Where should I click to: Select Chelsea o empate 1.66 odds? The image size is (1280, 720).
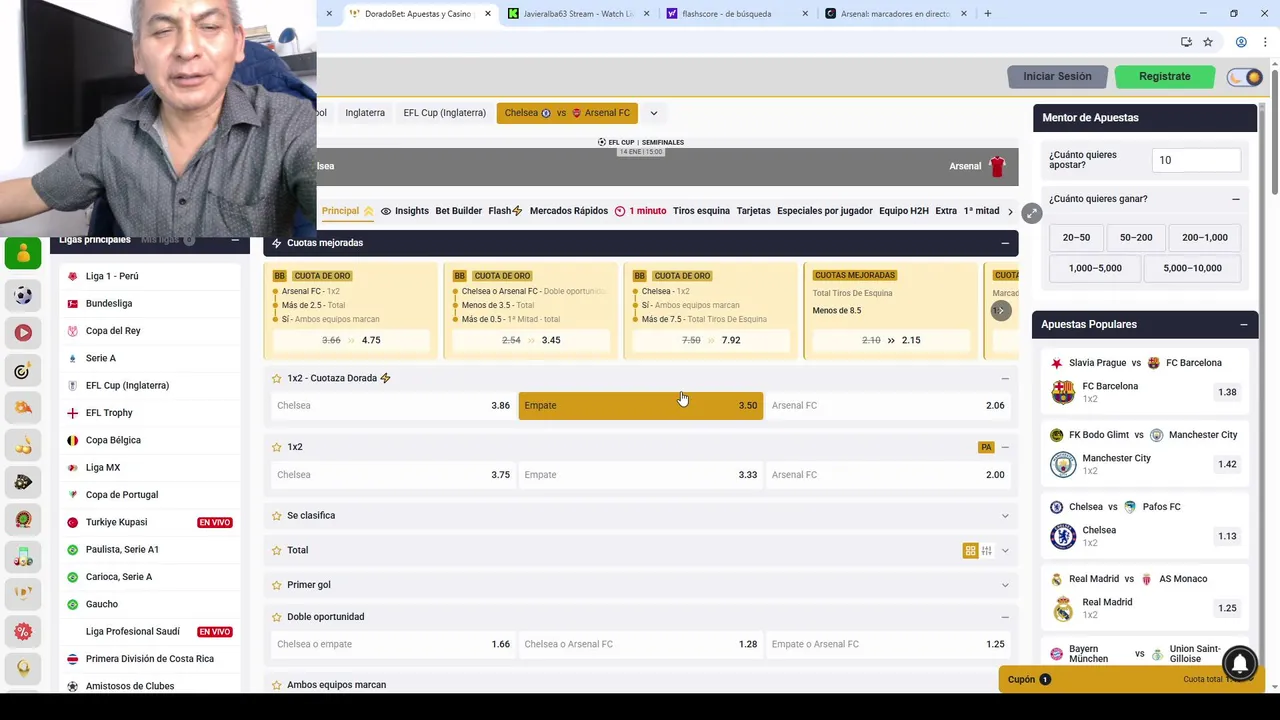click(393, 644)
